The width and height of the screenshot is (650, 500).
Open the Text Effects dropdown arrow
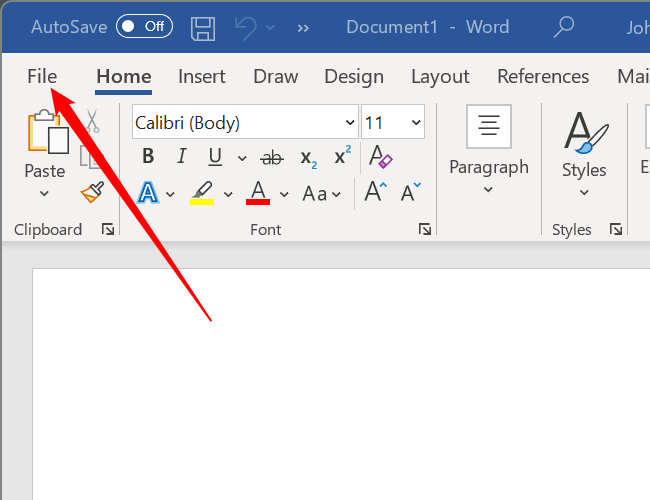pyautogui.click(x=170, y=194)
